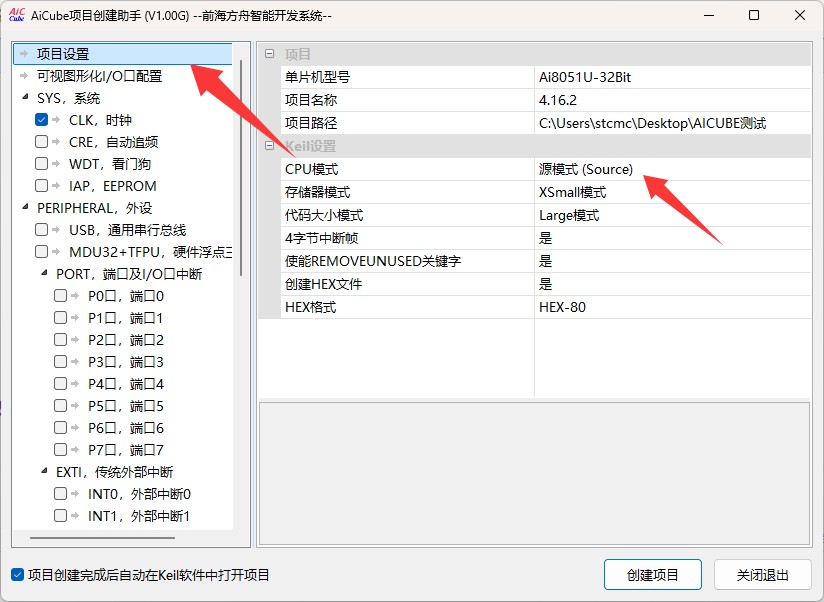Check the P0口，端口0 checkbox
Screen dimensions: 824x602
(60, 296)
